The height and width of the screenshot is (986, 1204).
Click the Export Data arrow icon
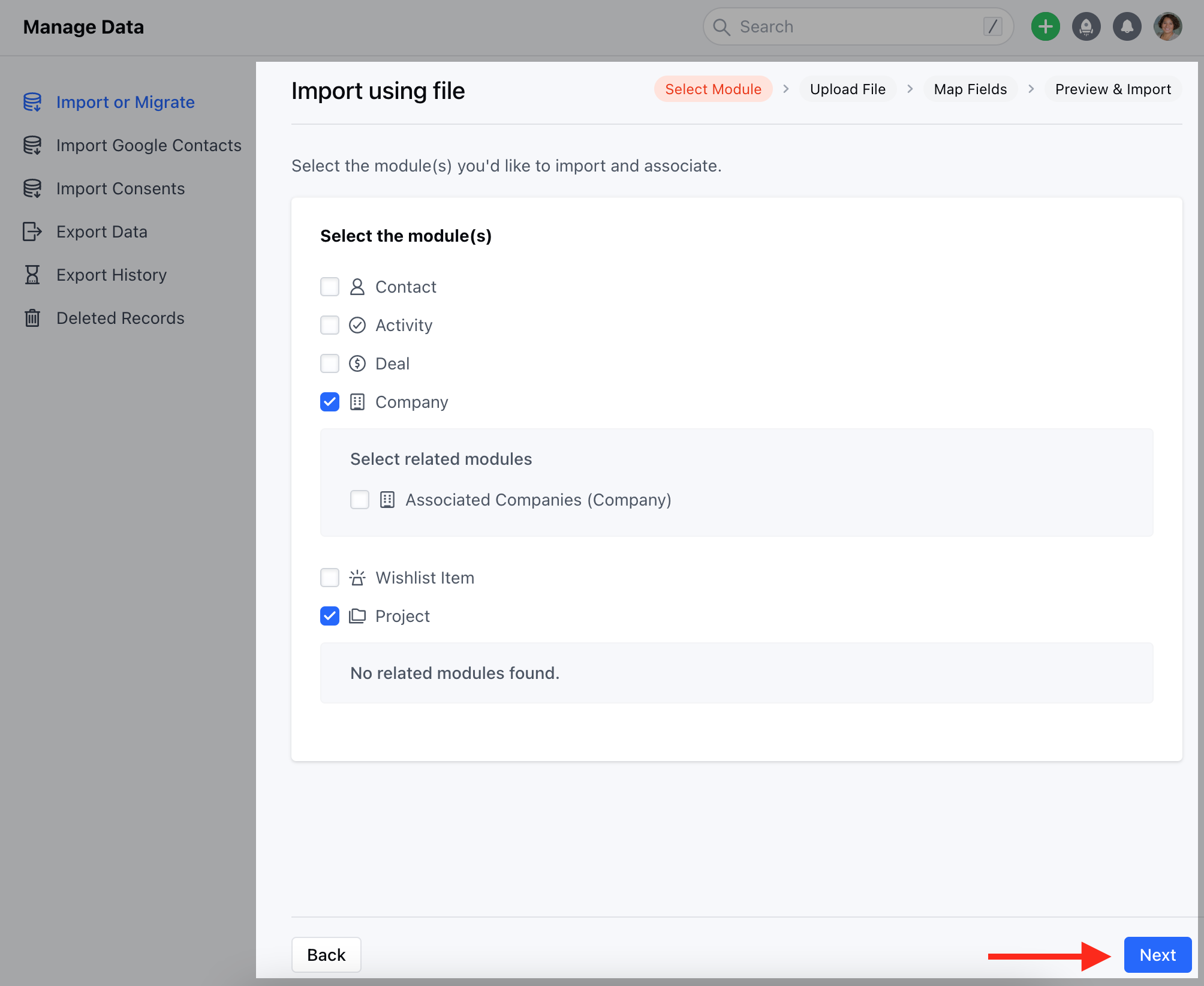pos(32,232)
